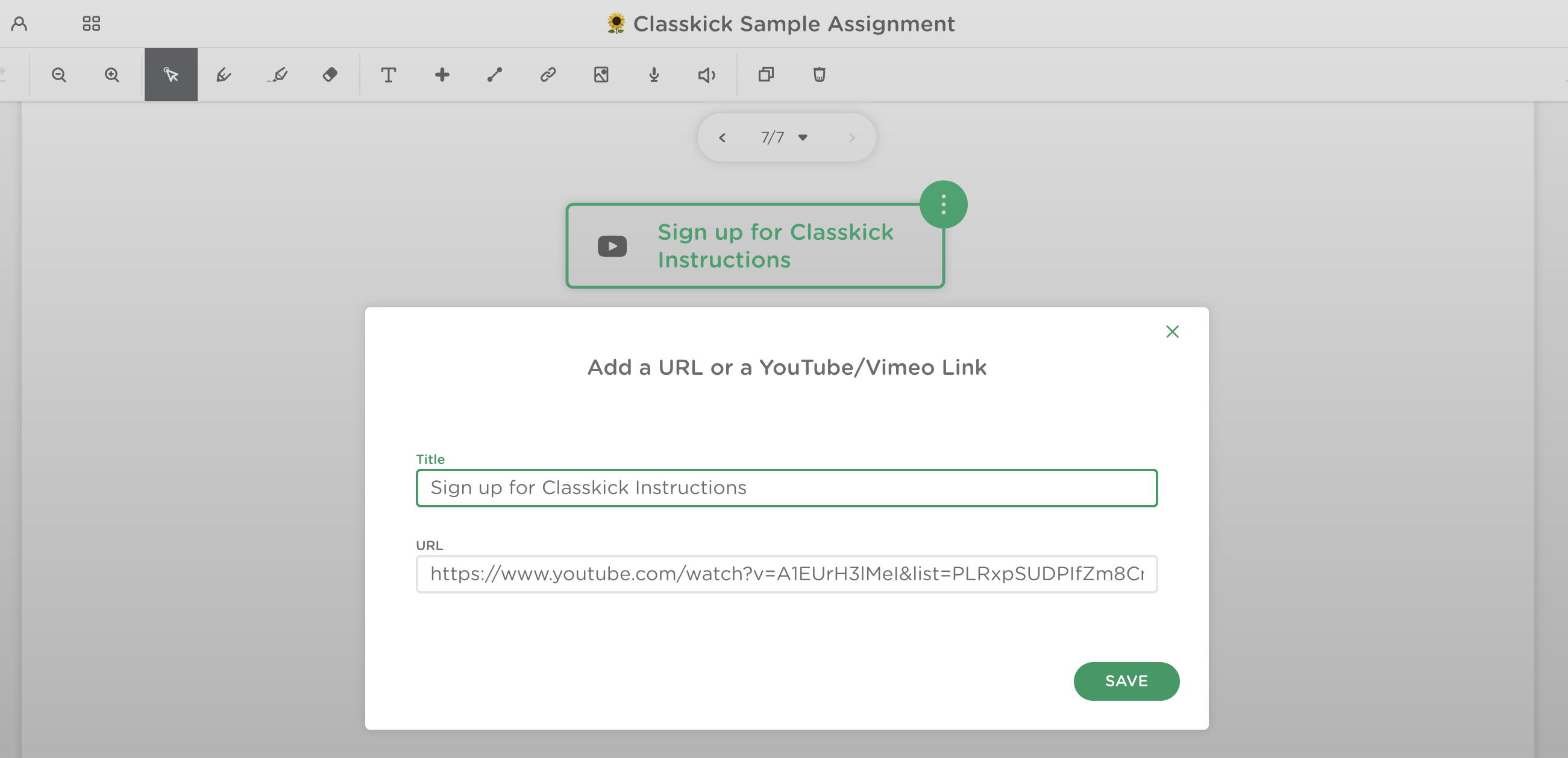Click the zoom out magnifier
This screenshot has height=758, width=1568.
[x=59, y=75]
